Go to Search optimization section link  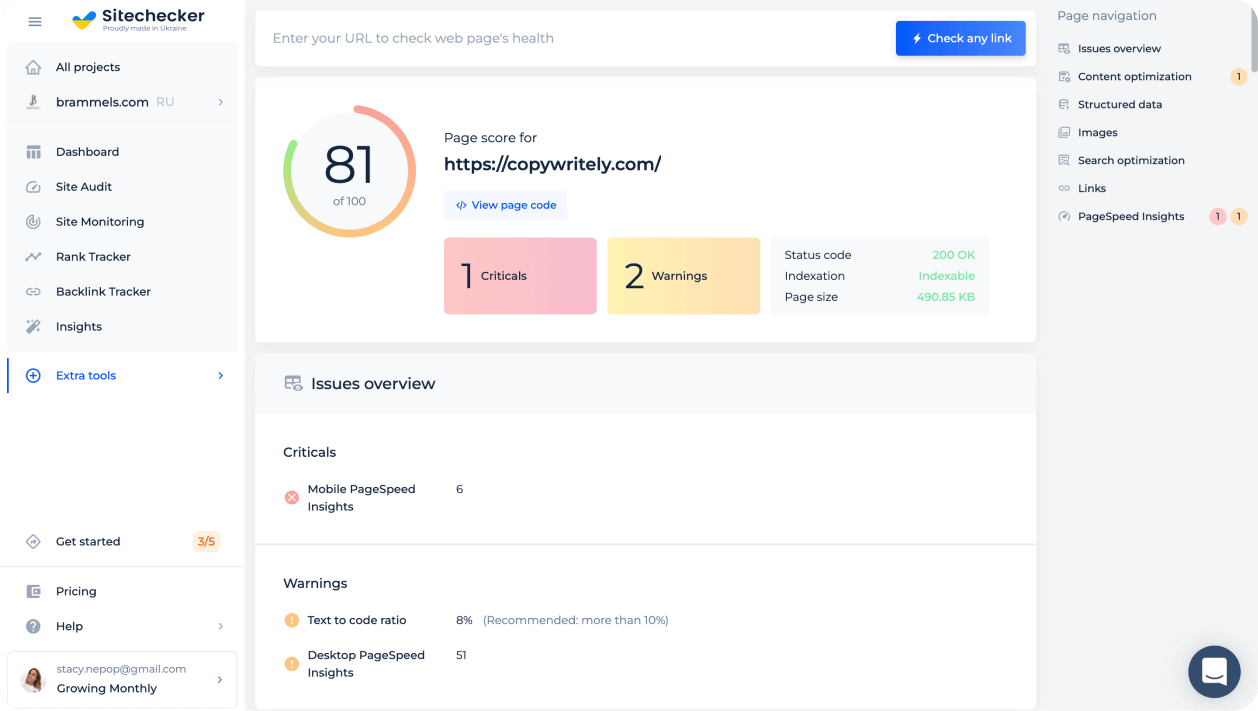(1131, 161)
